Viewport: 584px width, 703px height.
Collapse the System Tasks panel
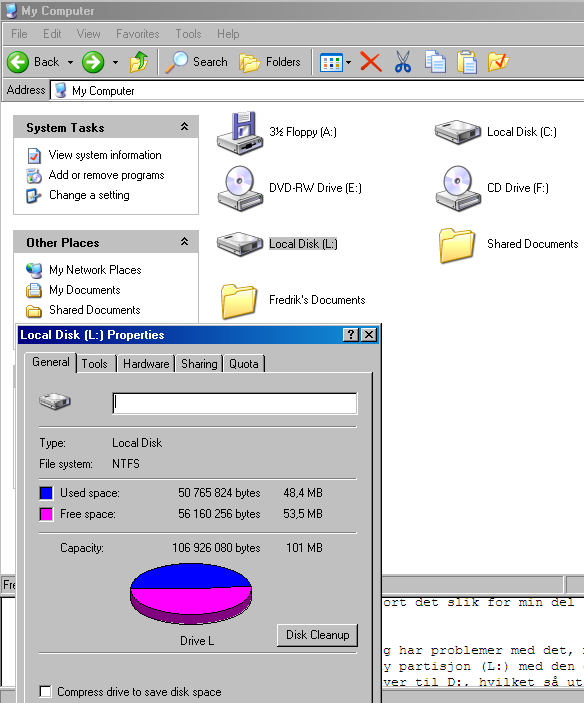click(x=184, y=127)
